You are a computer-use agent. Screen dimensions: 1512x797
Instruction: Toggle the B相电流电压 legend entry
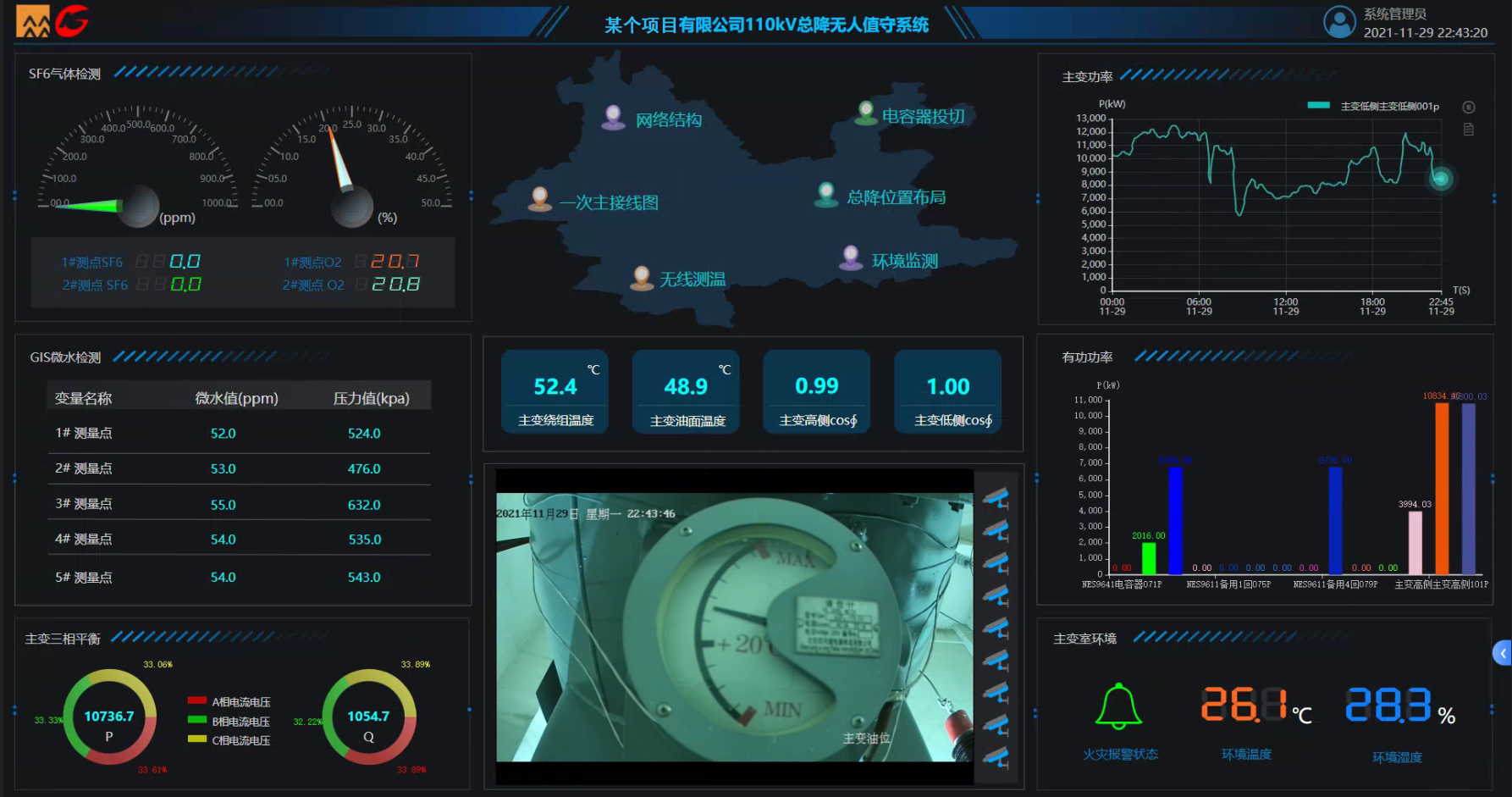[x=229, y=721]
